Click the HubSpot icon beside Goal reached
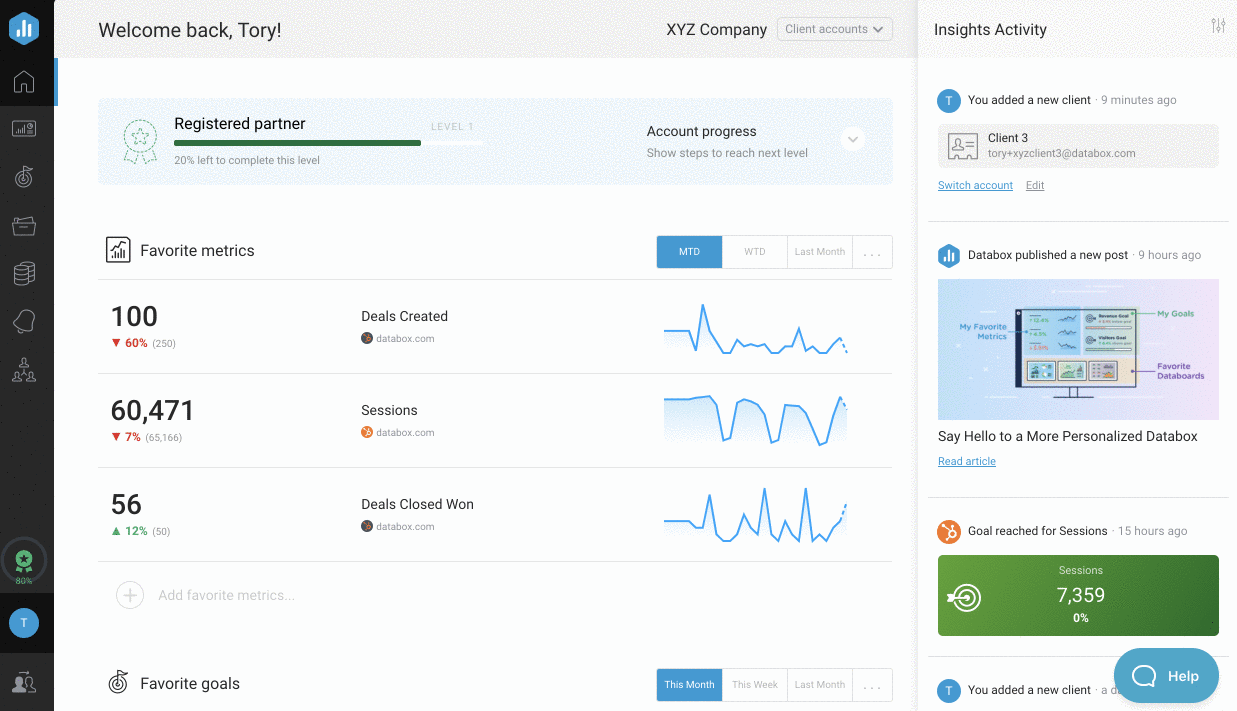 [949, 531]
